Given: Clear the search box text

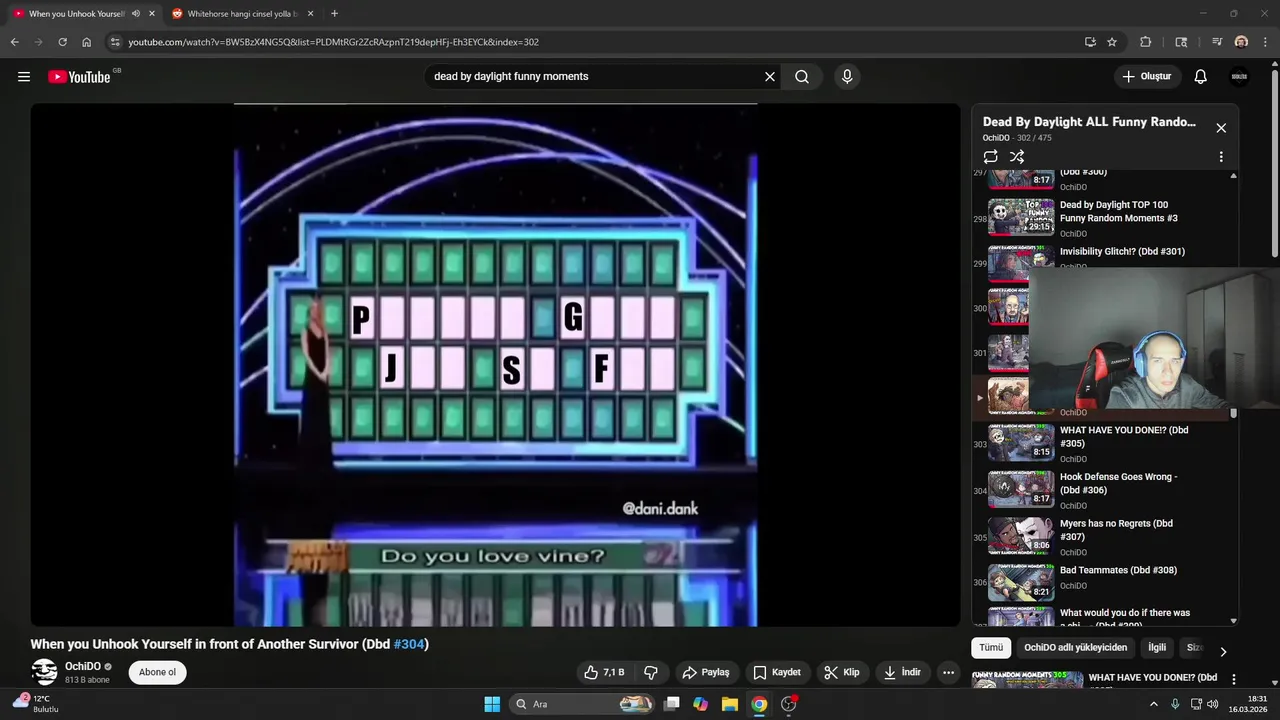Looking at the screenshot, I should click(770, 77).
